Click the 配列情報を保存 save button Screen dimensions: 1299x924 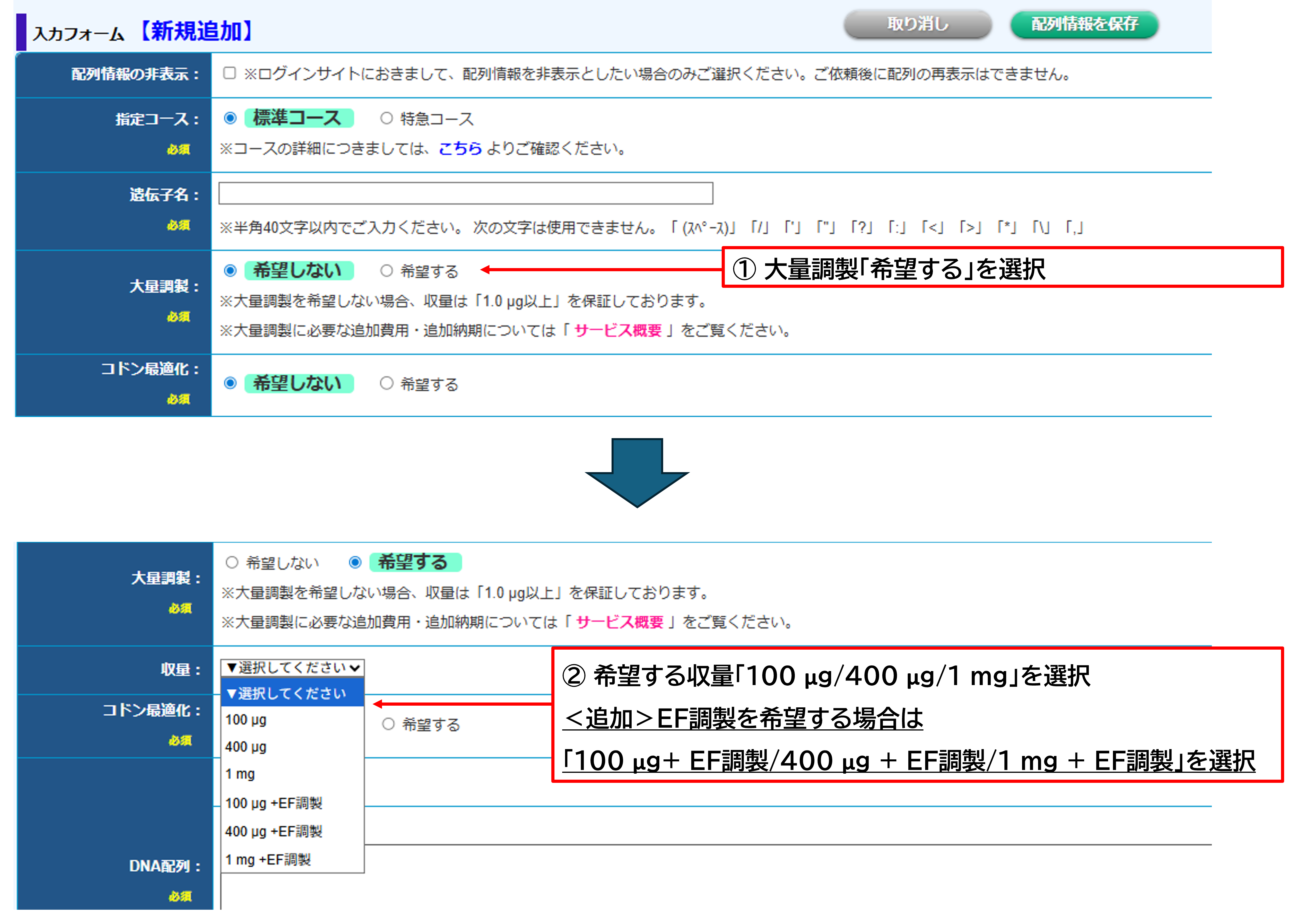pos(1083,25)
